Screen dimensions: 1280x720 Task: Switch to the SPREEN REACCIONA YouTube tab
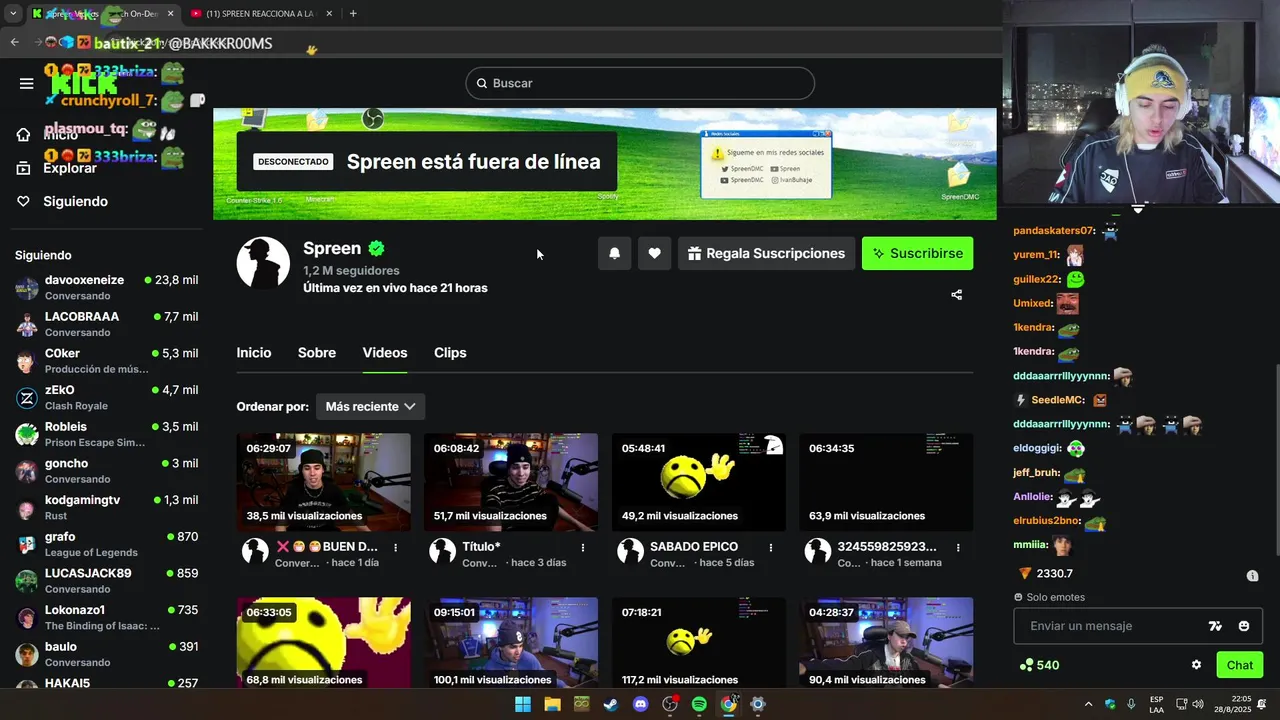[262, 13]
